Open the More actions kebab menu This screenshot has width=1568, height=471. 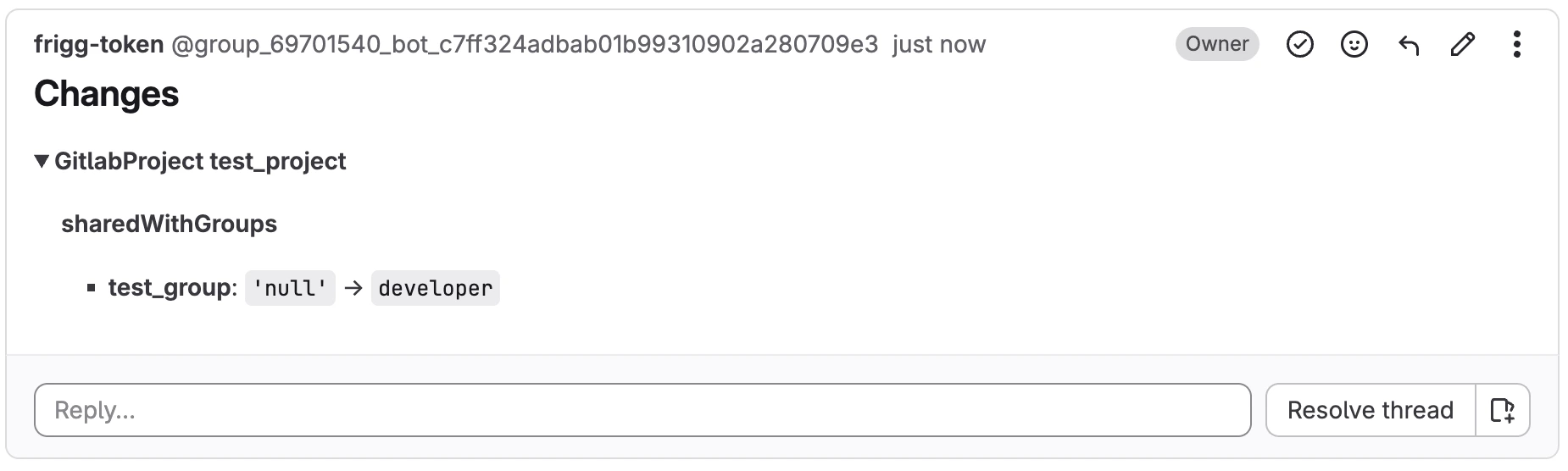[x=1516, y=44]
